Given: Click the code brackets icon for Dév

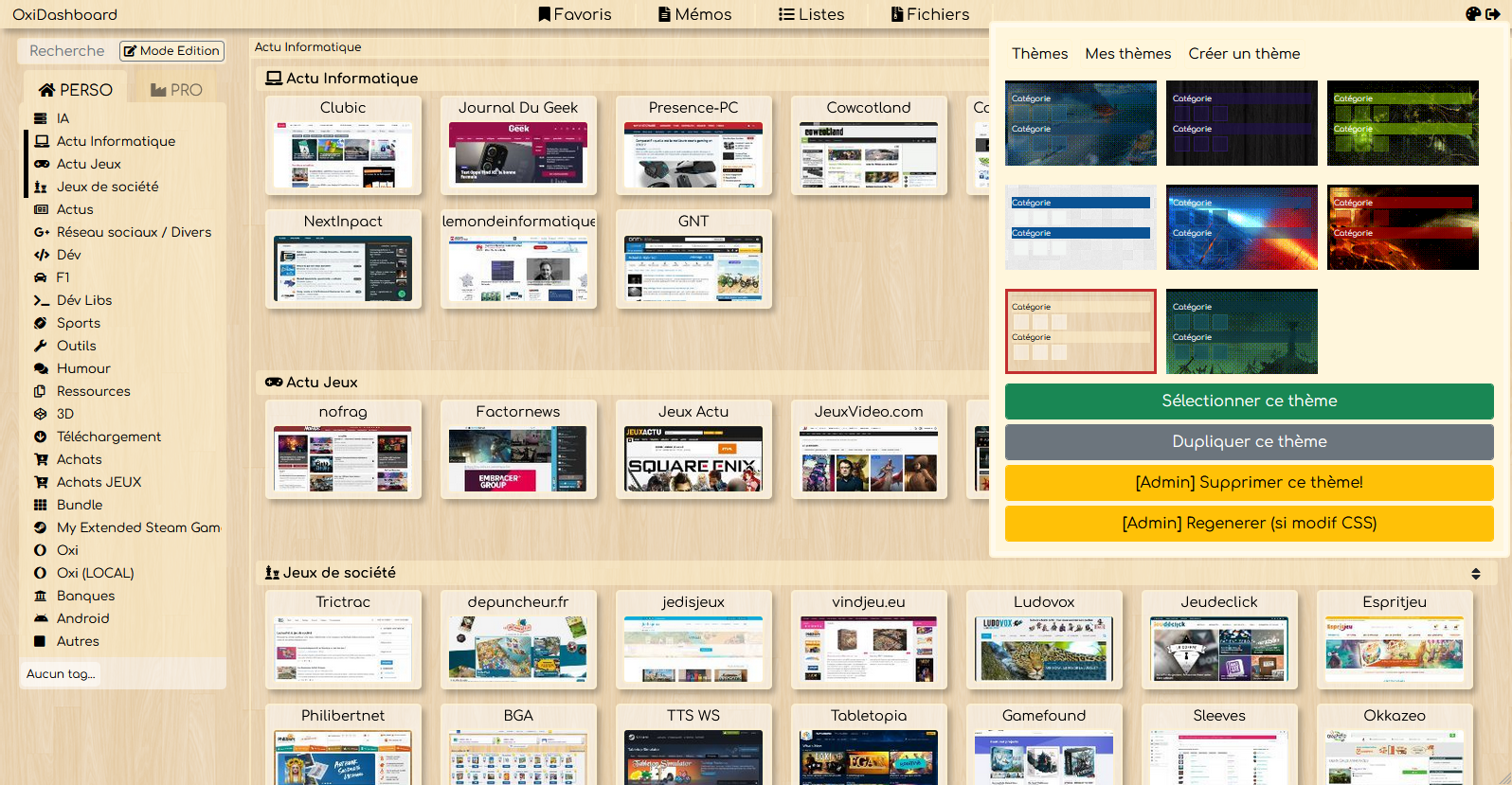Looking at the screenshot, I should click(x=42, y=255).
